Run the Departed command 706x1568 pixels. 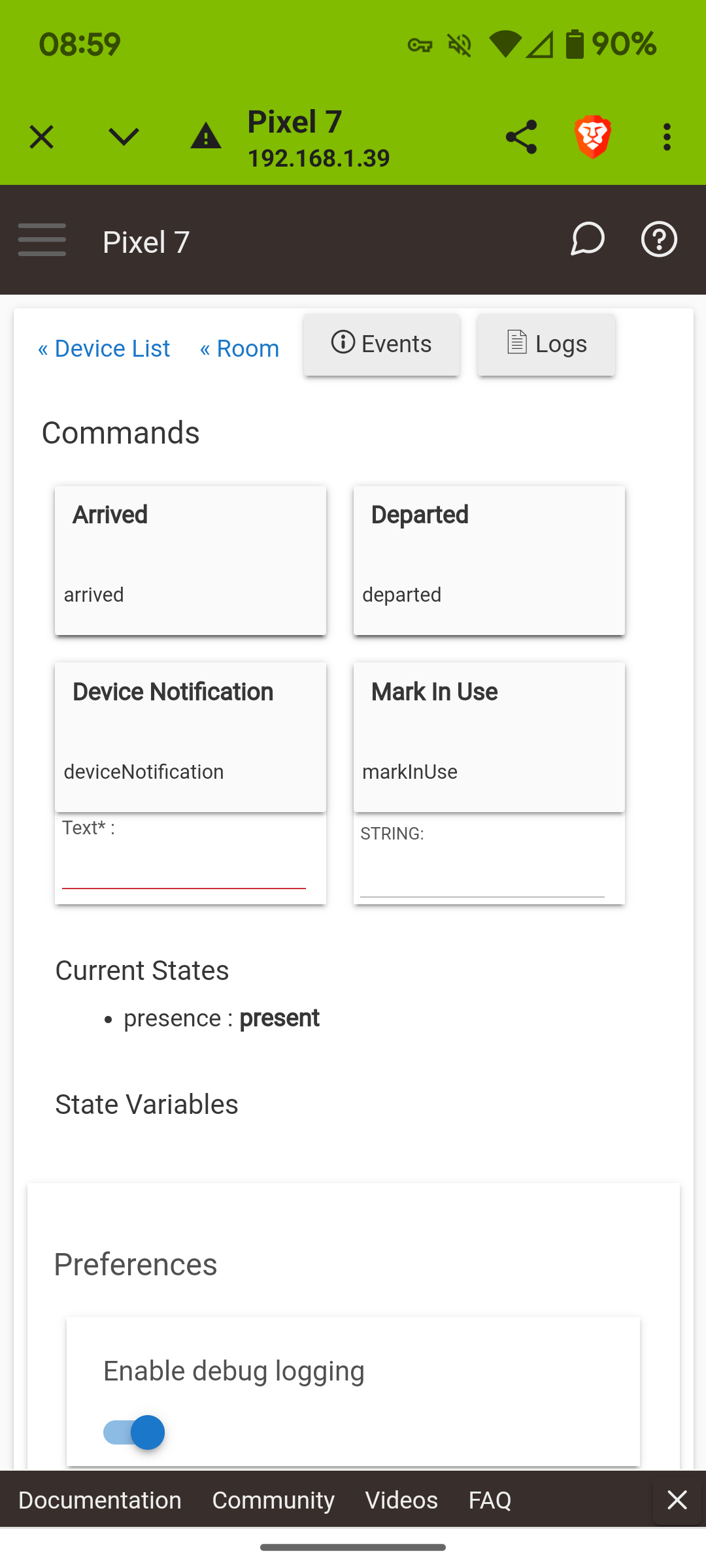pyautogui.click(x=489, y=560)
